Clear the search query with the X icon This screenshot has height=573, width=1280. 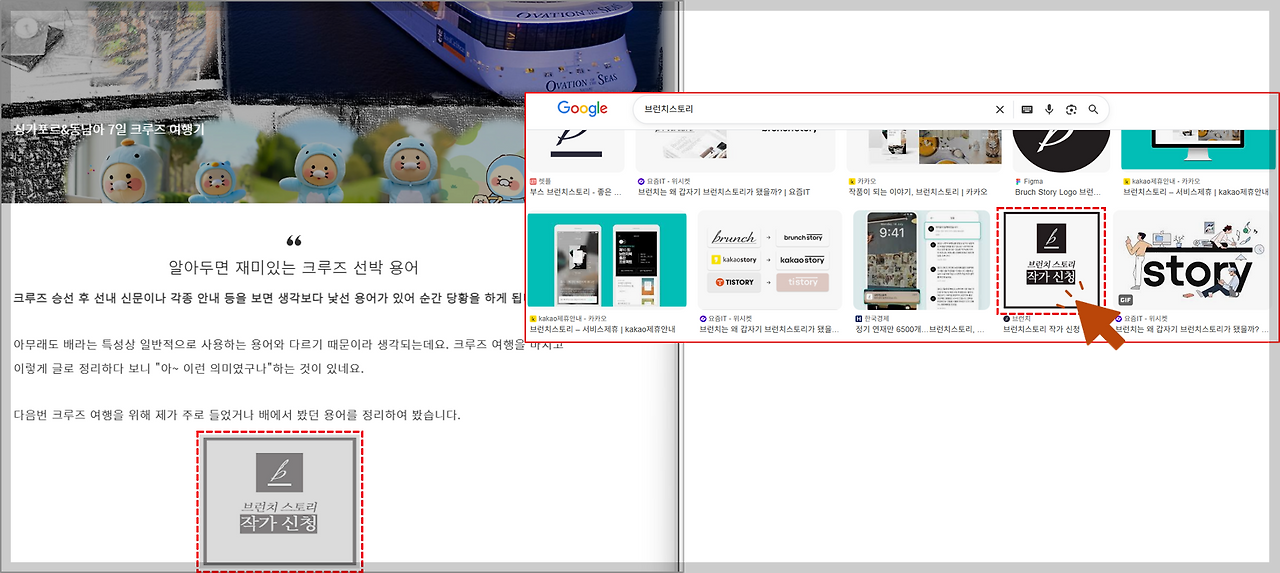click(999, 109)
